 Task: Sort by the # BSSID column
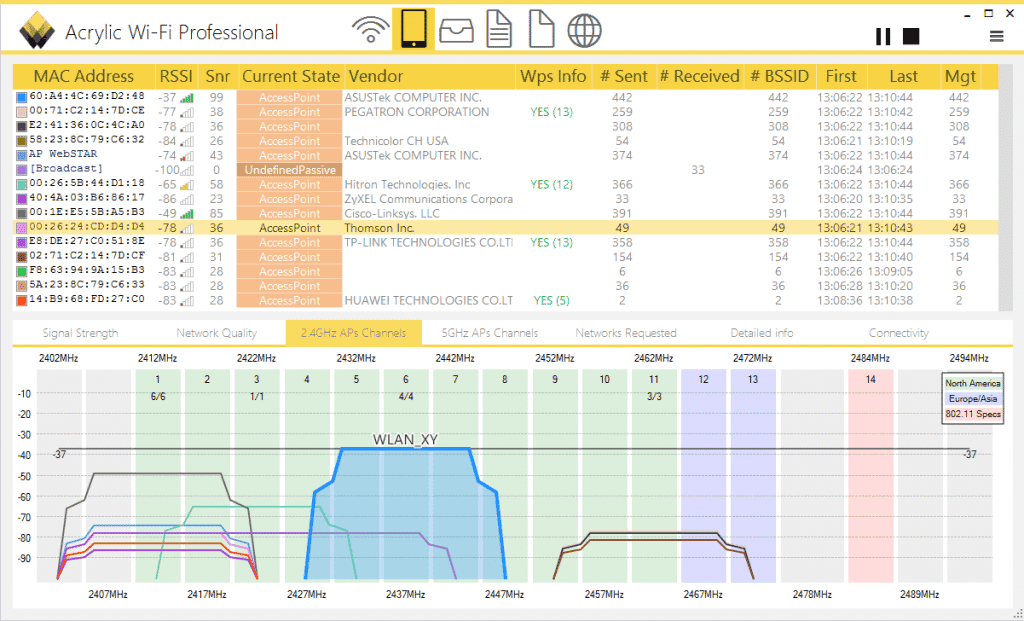pyautogui.click(x=779, y=76)
